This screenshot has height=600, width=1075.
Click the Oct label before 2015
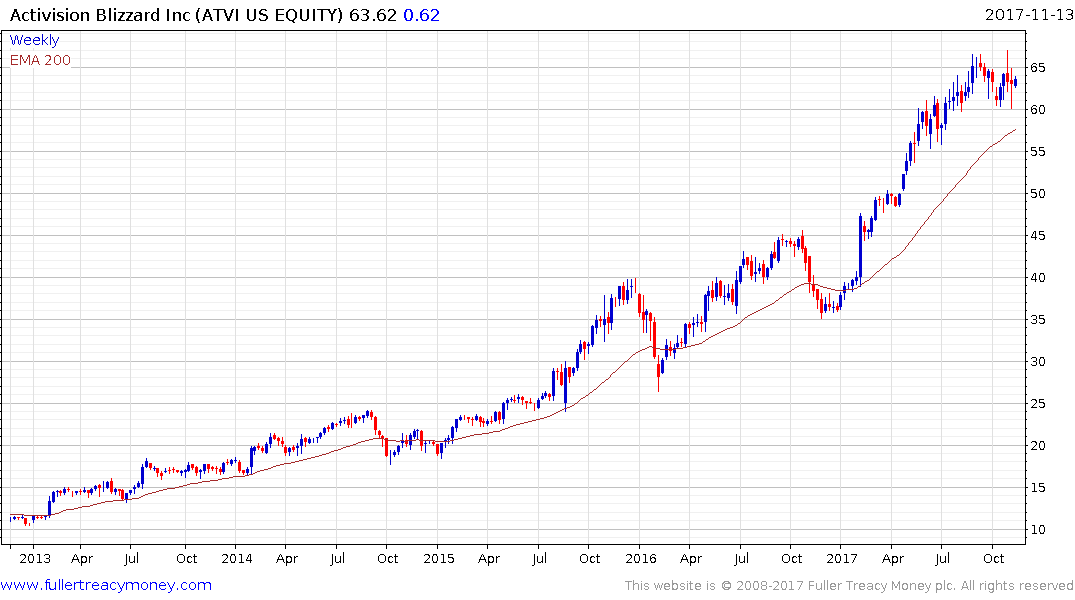[x=387, y=558]
